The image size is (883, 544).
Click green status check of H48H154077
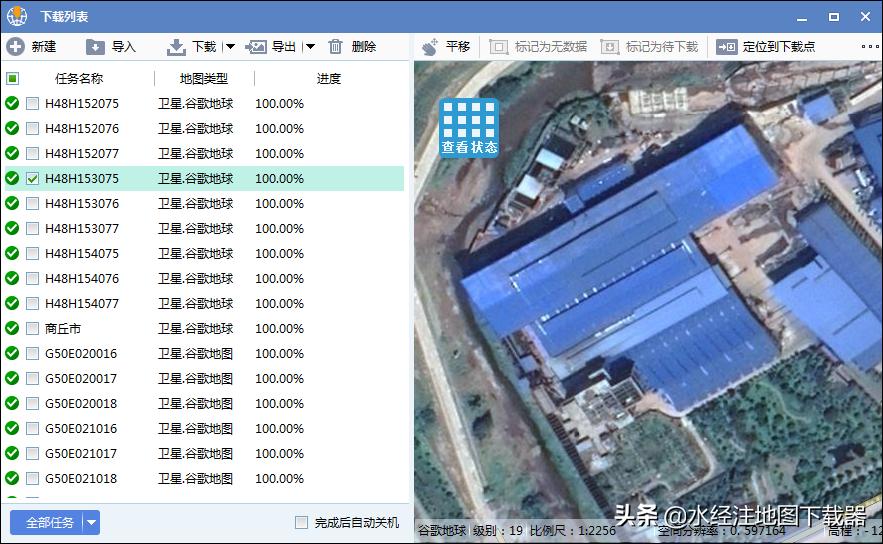coord(12,303)
